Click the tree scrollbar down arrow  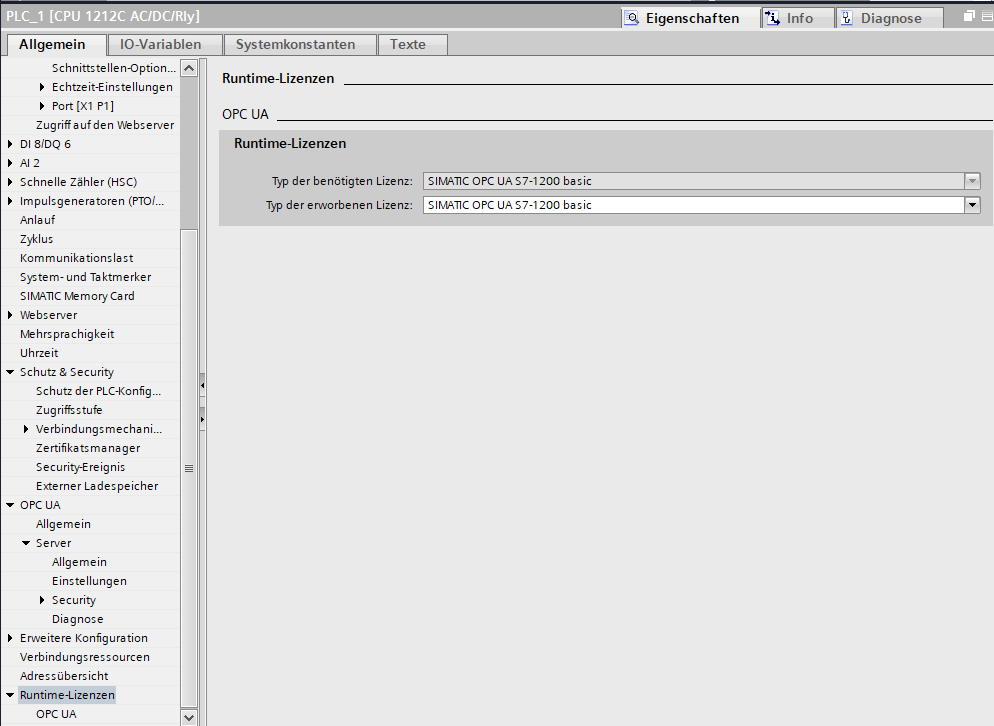point(189,717)
